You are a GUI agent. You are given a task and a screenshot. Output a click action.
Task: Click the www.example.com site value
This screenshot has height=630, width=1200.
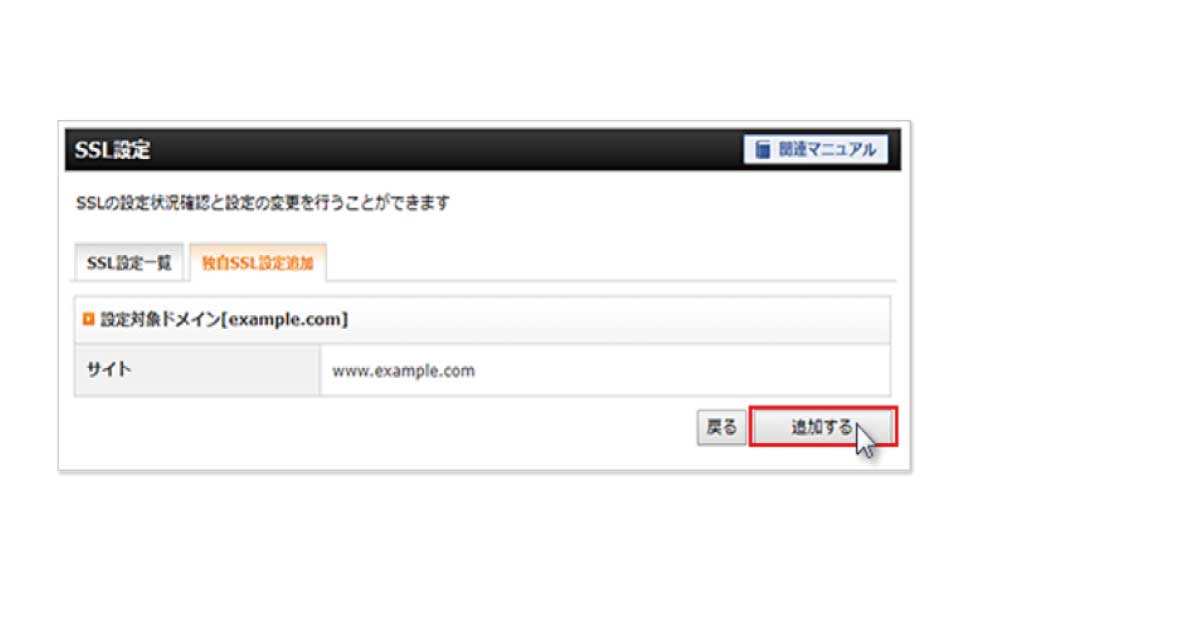point(403,371)
